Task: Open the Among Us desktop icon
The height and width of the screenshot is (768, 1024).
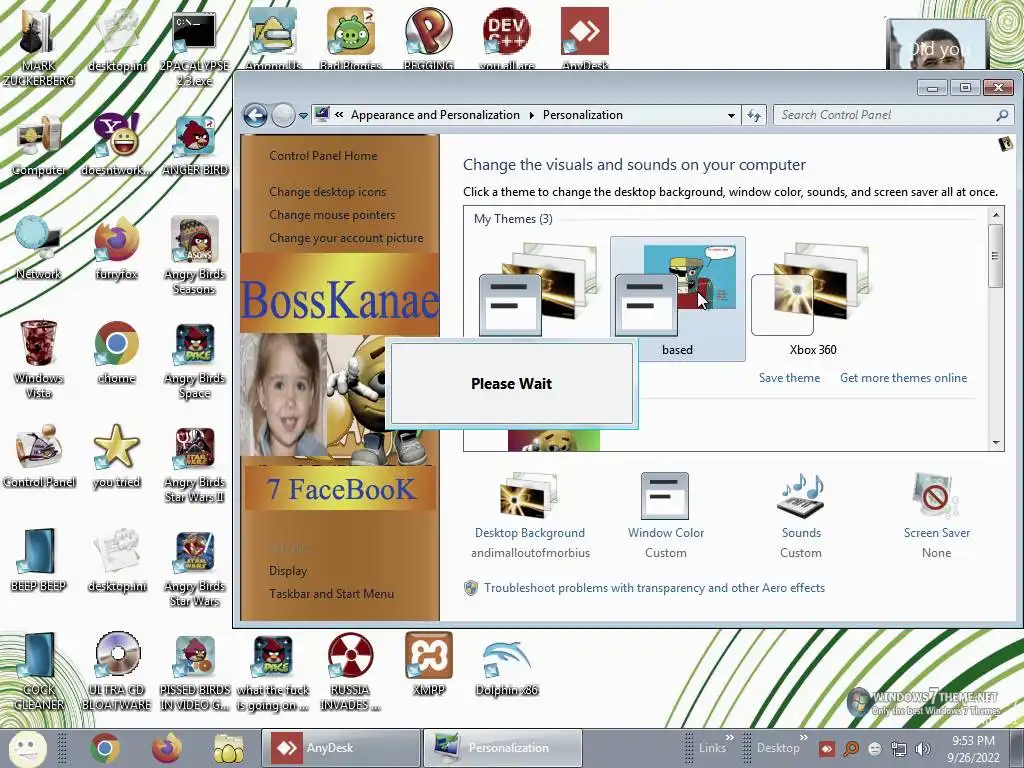Action: pos(273,38)
